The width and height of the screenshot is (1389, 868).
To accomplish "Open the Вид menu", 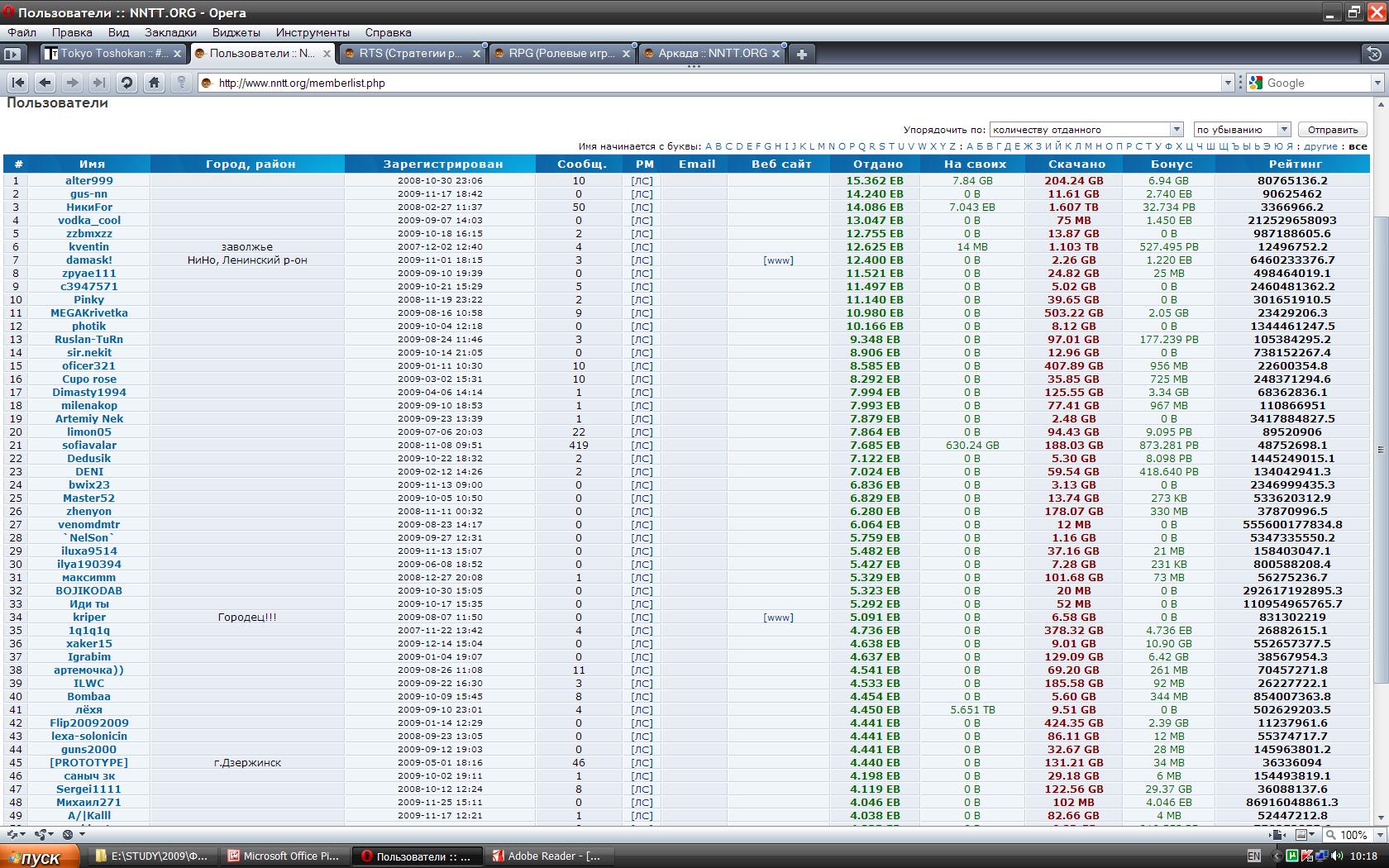I will click(x=118, y=32).
